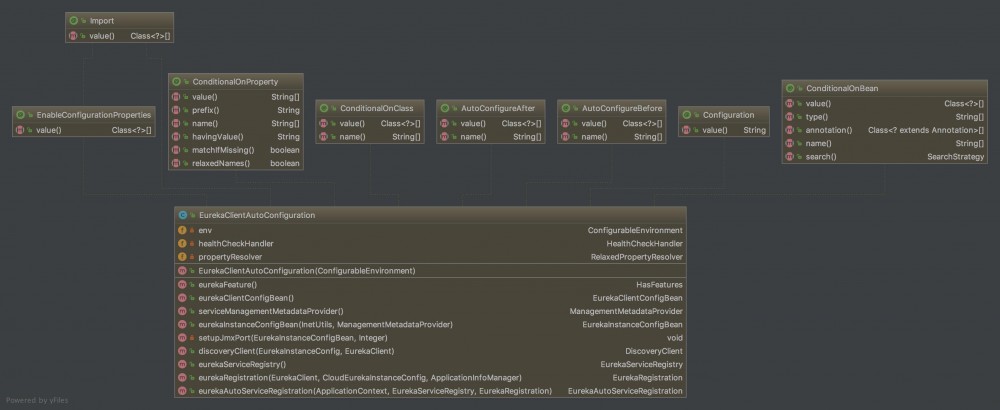
Task: Click the annotation icon beside Configuration title
Action: point(687,115)
